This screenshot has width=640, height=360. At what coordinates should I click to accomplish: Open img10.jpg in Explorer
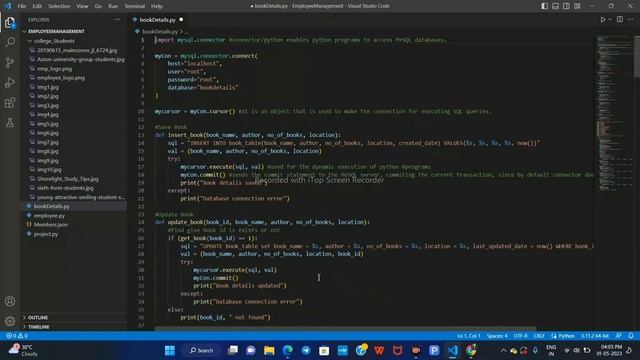pos(49,169)
